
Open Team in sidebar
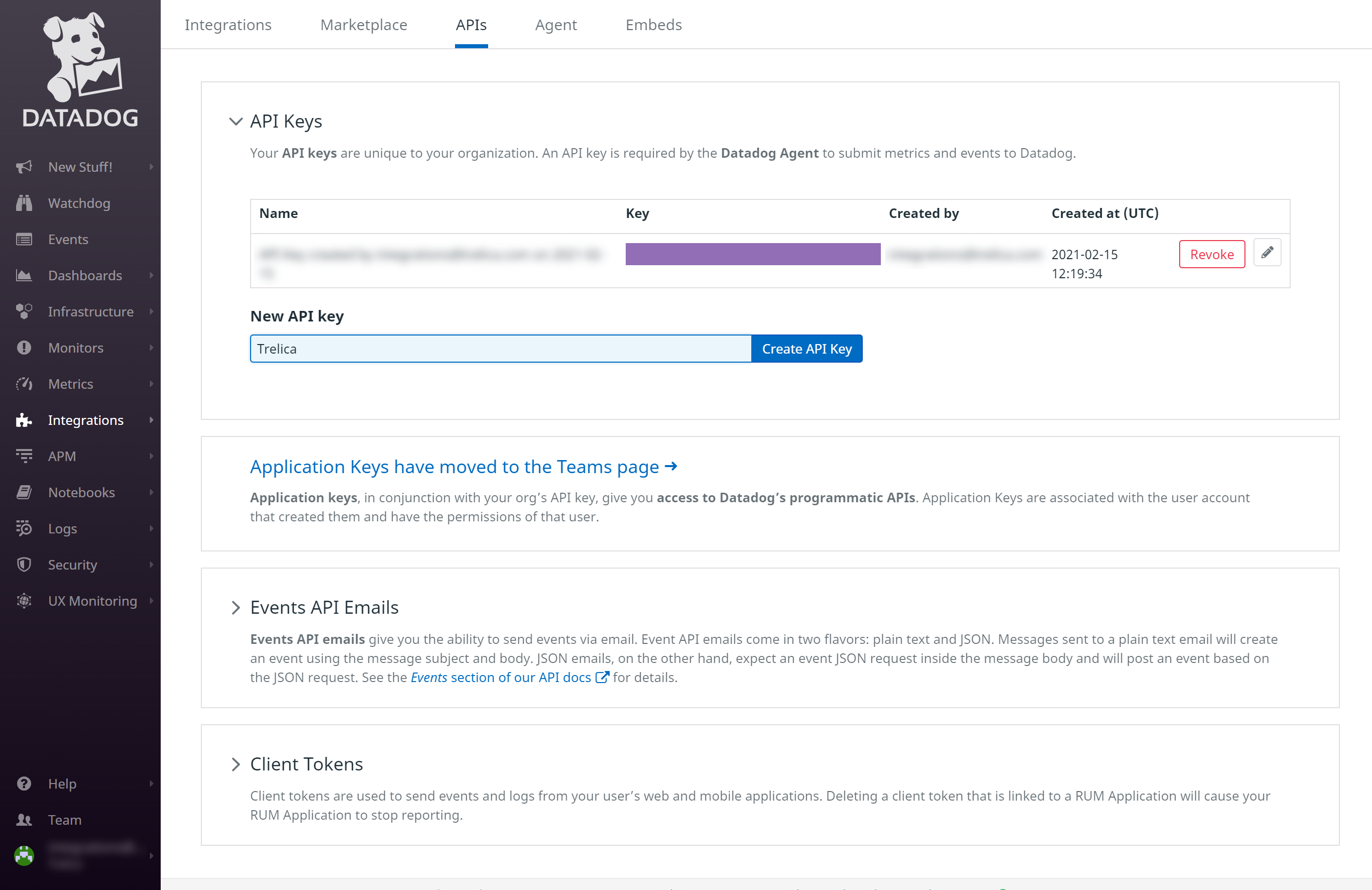click(65, 820)
